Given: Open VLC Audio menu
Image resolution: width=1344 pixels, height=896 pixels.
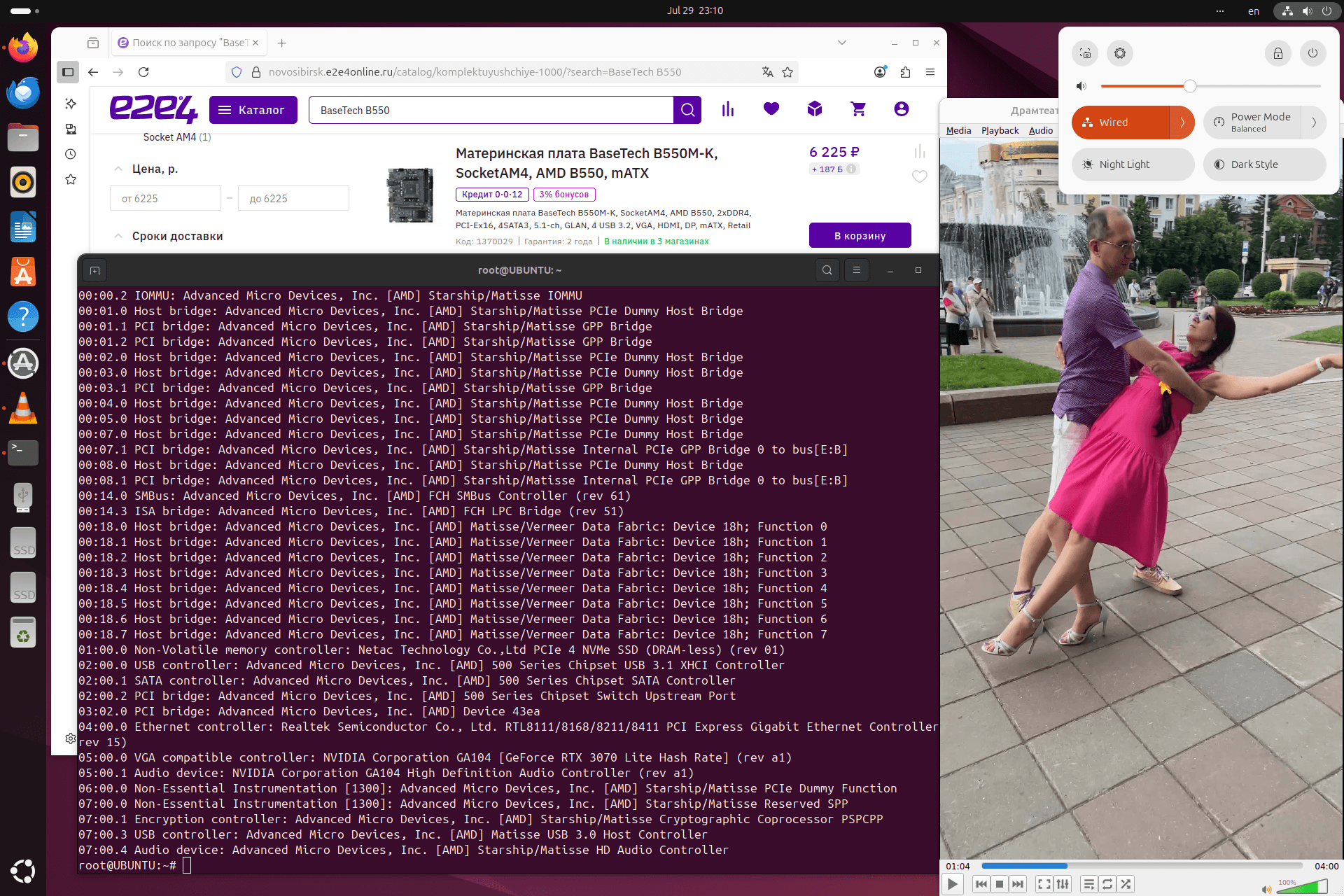Looking at the screenshot, I should click(x=1041, y=131).
